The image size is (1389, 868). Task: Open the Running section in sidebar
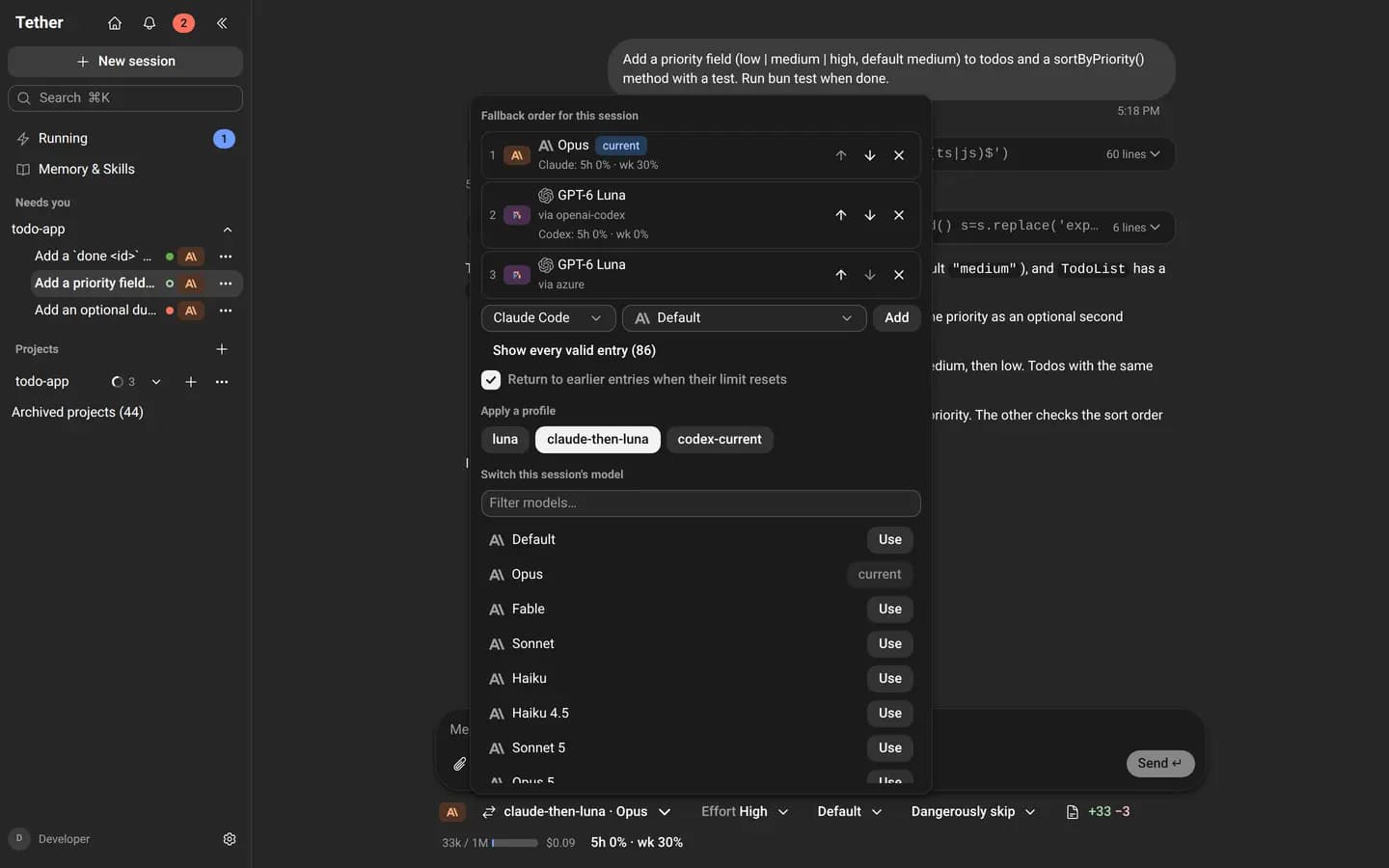pos(125,139)
